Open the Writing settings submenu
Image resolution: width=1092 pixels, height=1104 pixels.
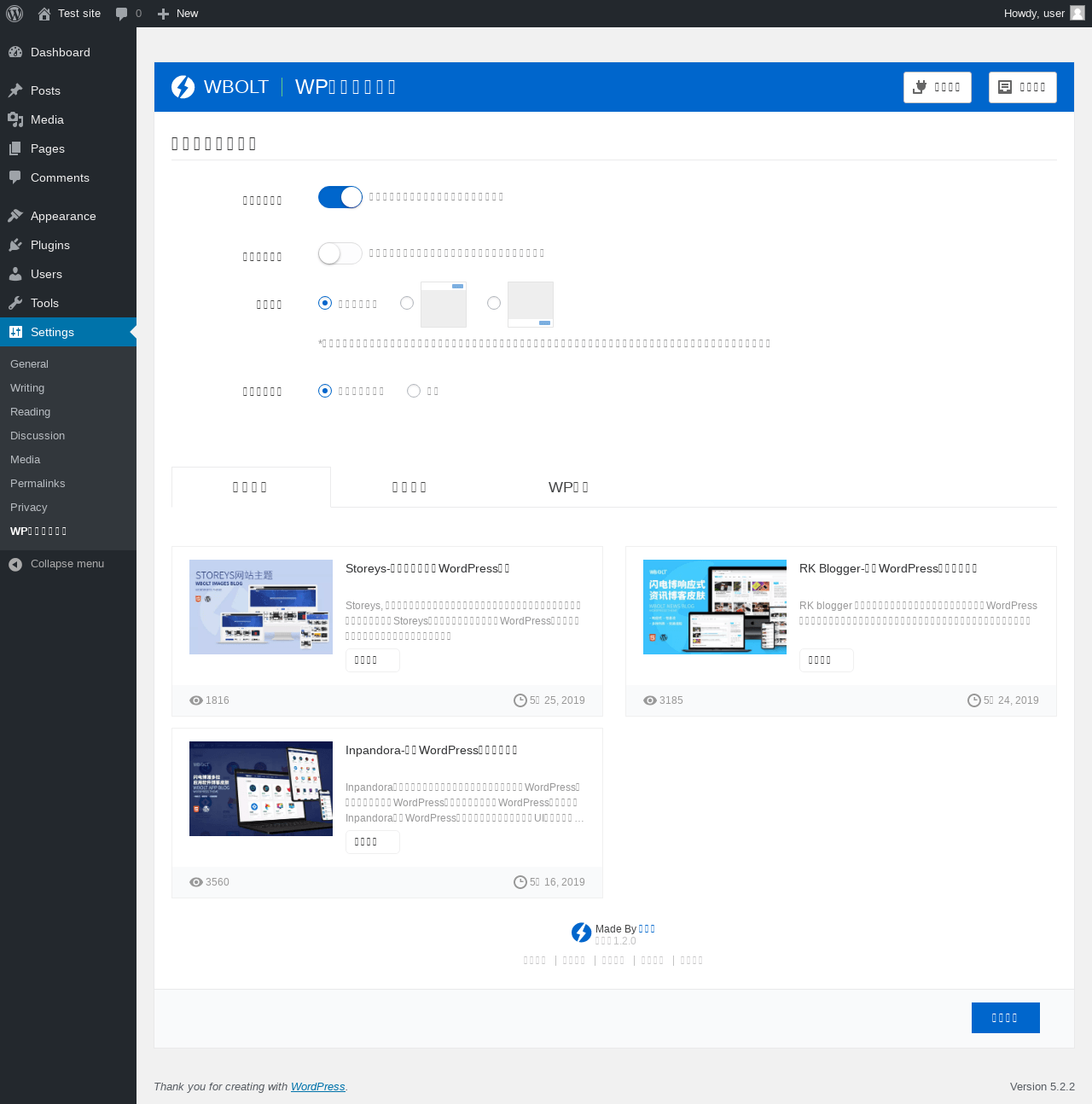coord(68,387)
